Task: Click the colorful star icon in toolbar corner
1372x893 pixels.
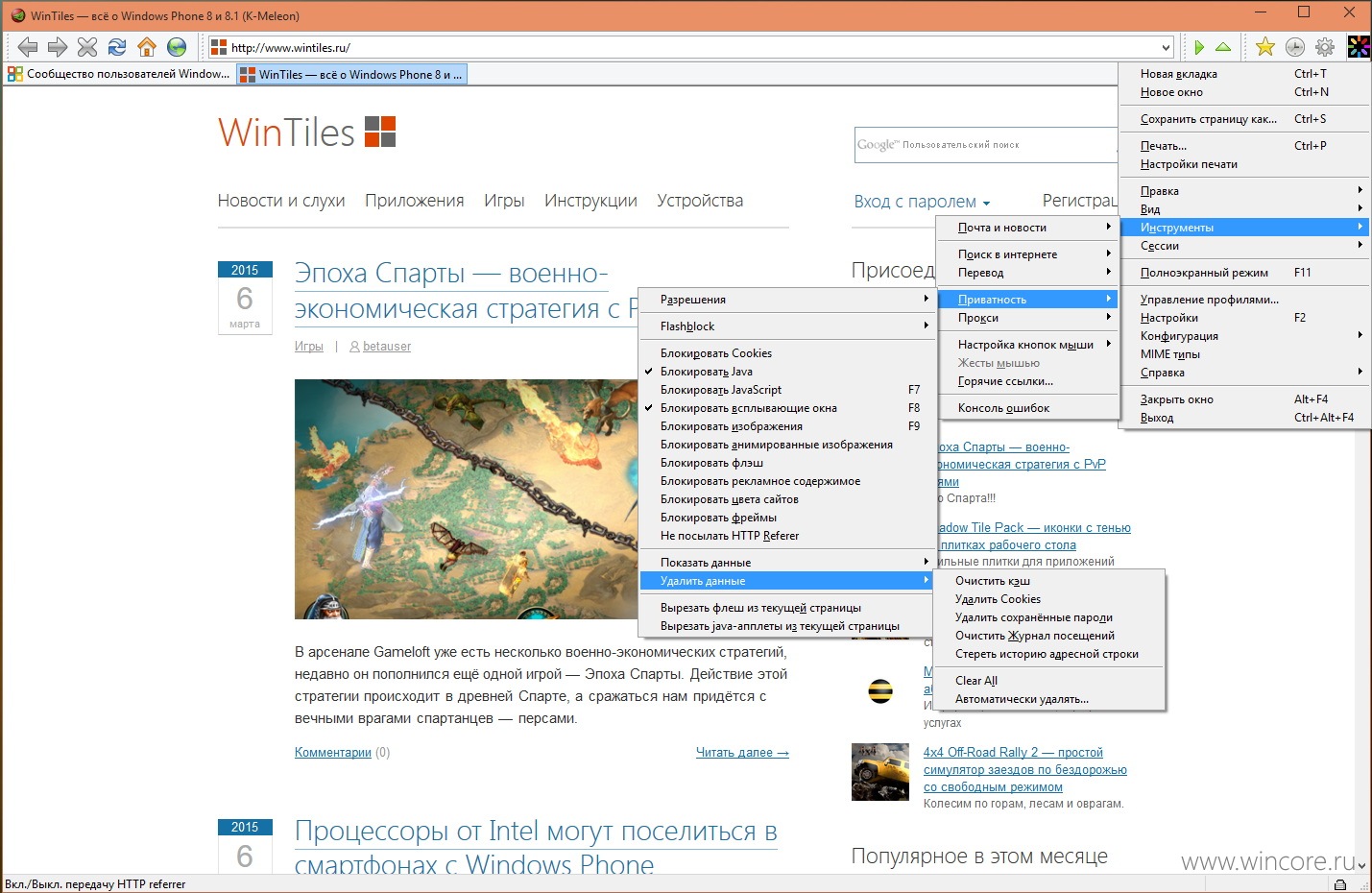Action: (1359, 47)
